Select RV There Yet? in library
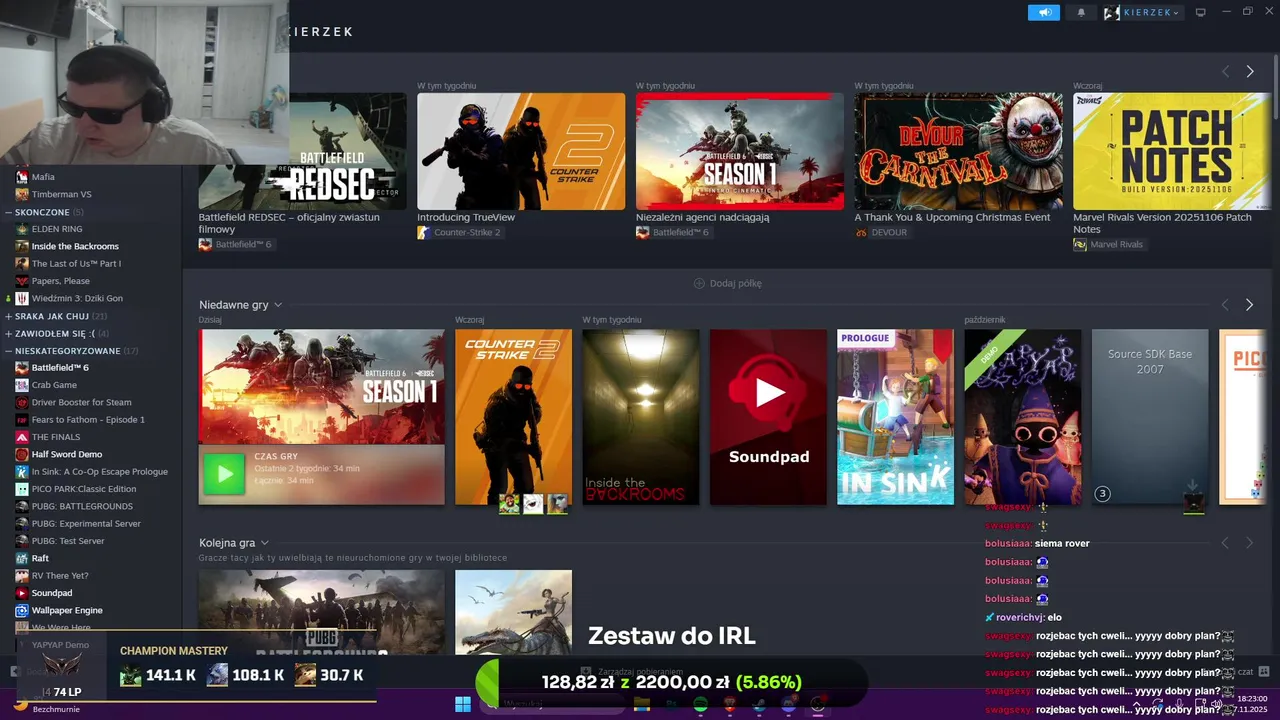1280x720 pixels. point(60,576)
